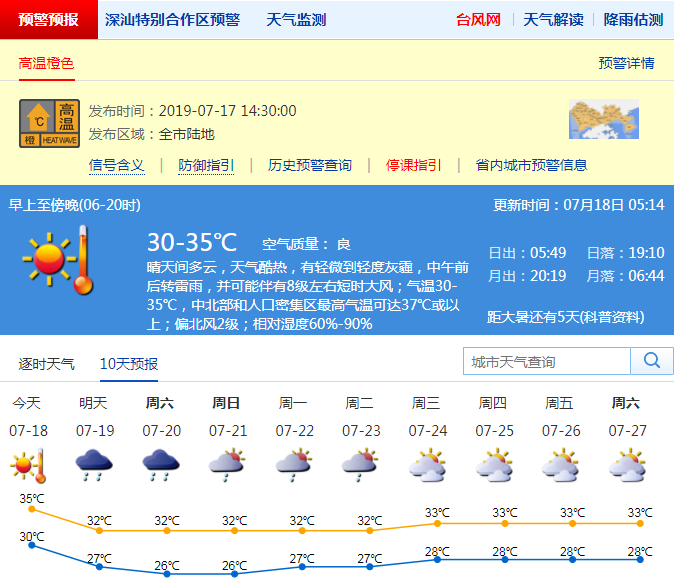Open the 降雨估测 link
This screenshot has height=588, width=674.
click(633, 20)
